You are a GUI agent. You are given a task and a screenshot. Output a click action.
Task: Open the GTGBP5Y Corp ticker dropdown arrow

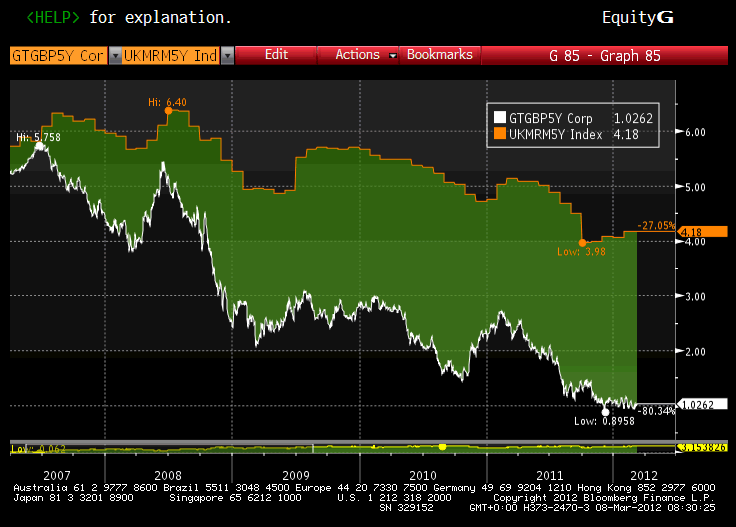[114, 56]
